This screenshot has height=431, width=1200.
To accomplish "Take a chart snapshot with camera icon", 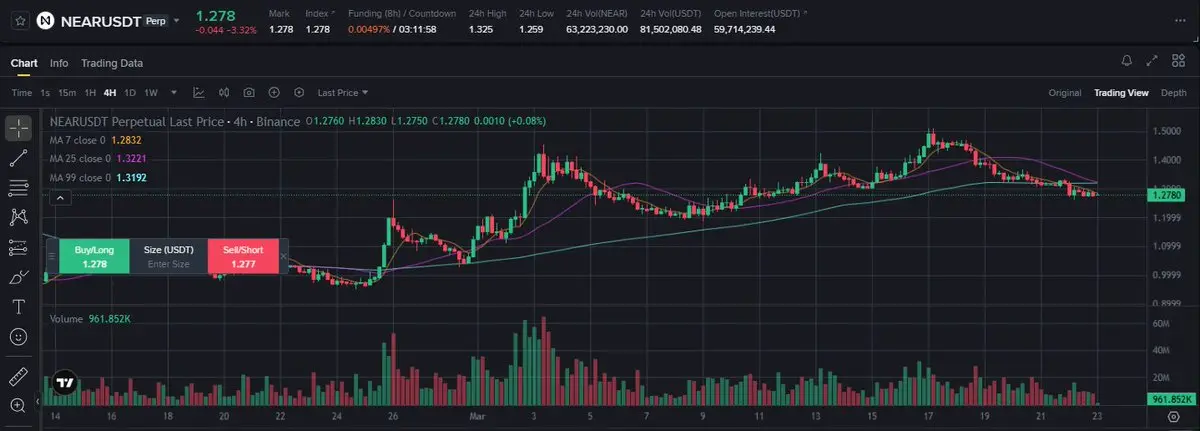I will [249, 93].
